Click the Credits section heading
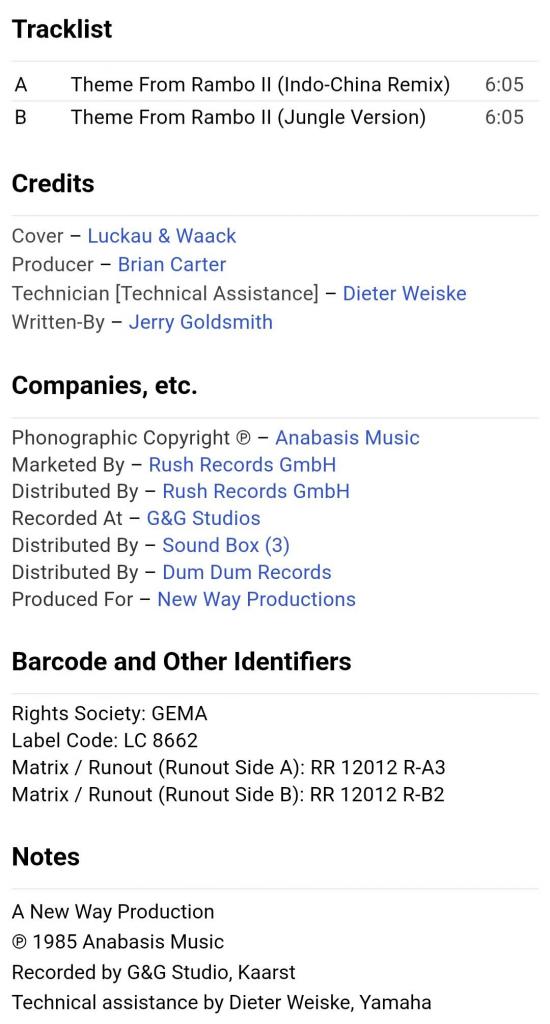Viewport: 550px width, 1024px height. tap(53, 184)
